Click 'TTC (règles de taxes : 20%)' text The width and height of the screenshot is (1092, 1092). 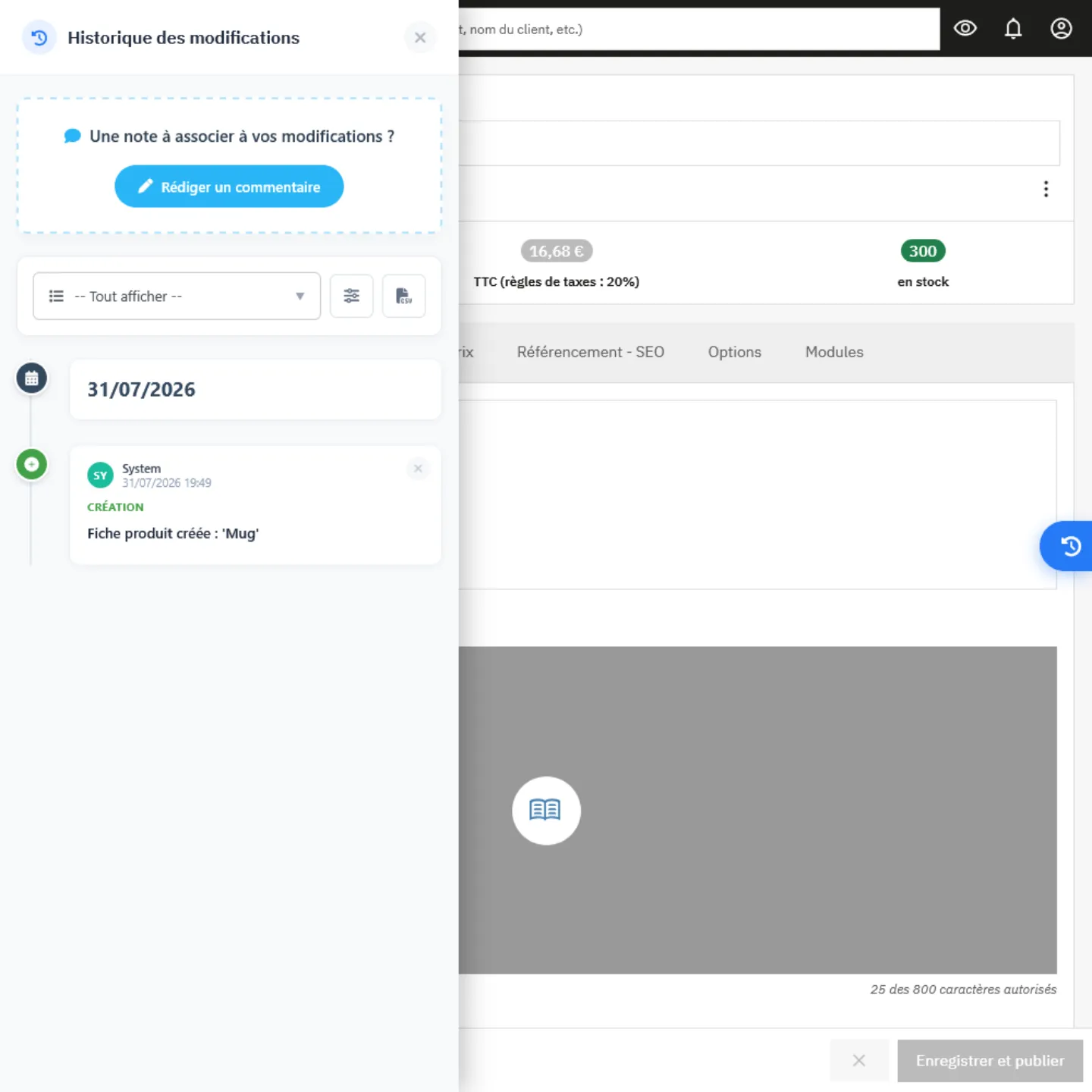pos(557,281)
